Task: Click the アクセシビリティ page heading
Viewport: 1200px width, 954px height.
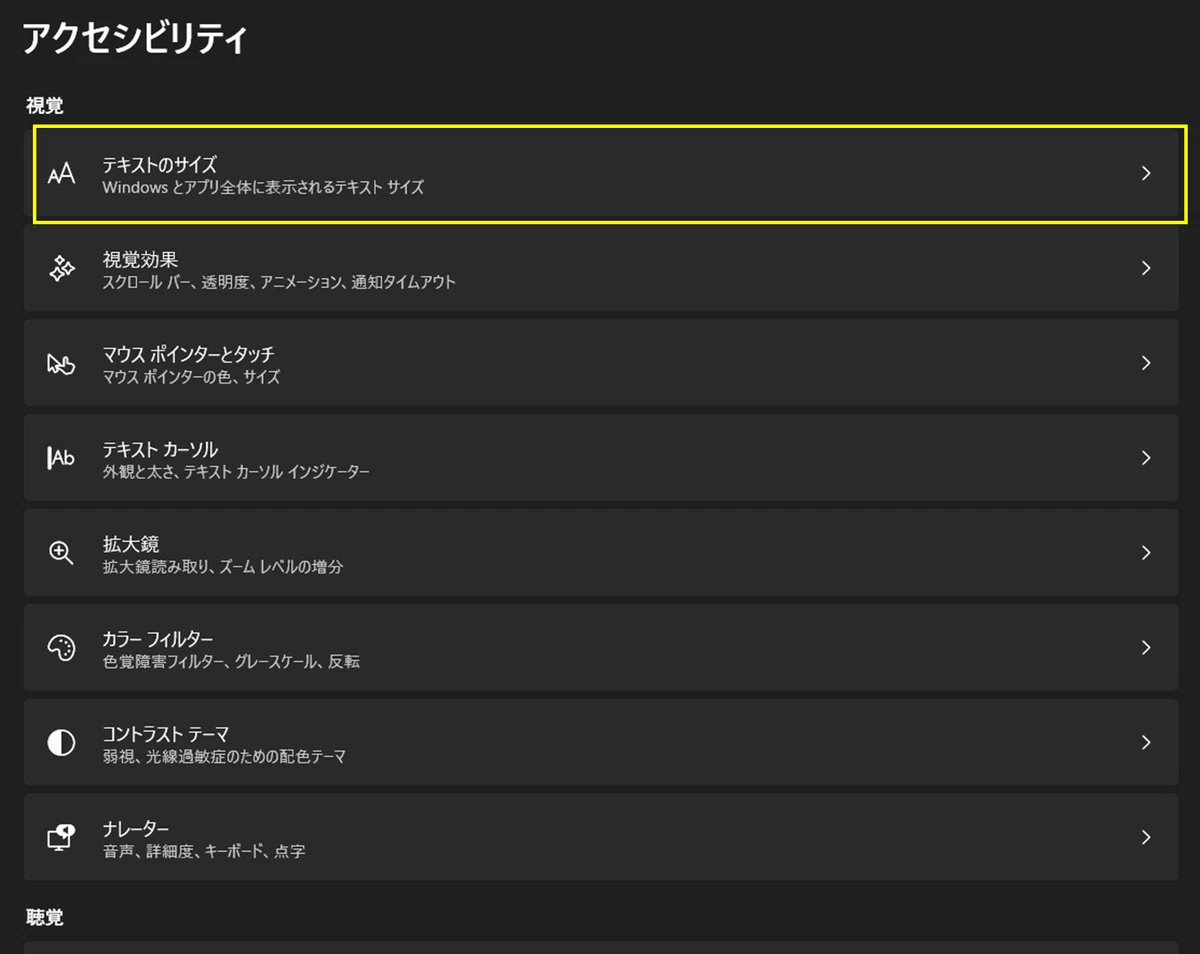Action: coord(135,39)
